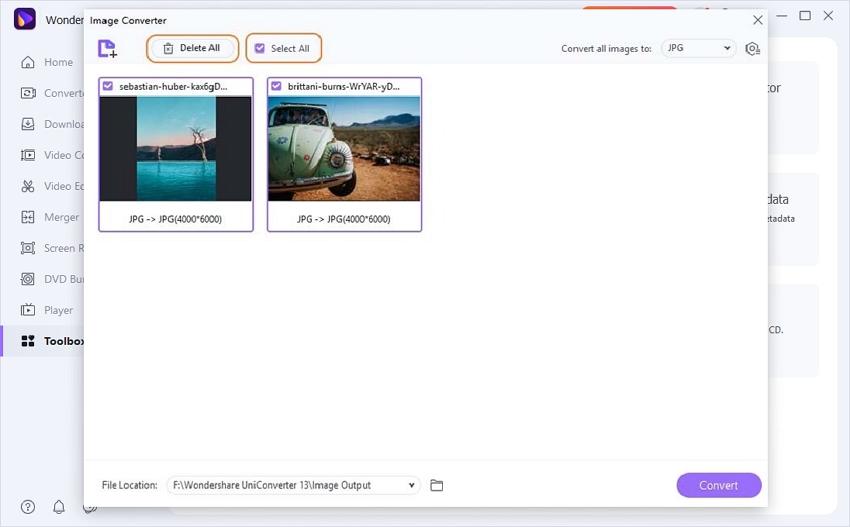Click the Player sidebar icon
Image resolution: width=850 pixels, height=527 pixels.
[x=28, y=310]
